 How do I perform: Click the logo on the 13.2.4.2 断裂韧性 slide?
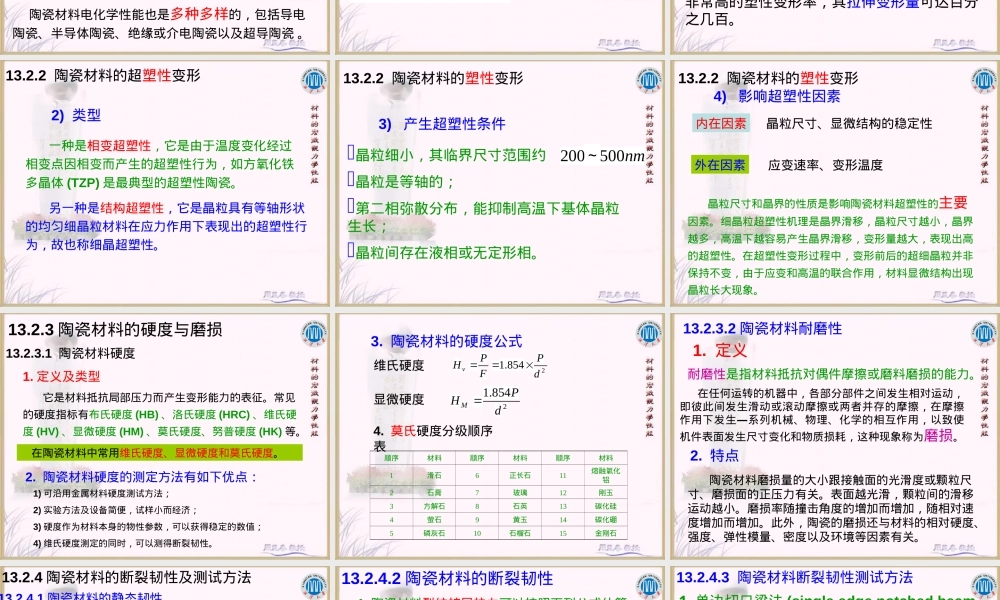[x=649, y=587]
